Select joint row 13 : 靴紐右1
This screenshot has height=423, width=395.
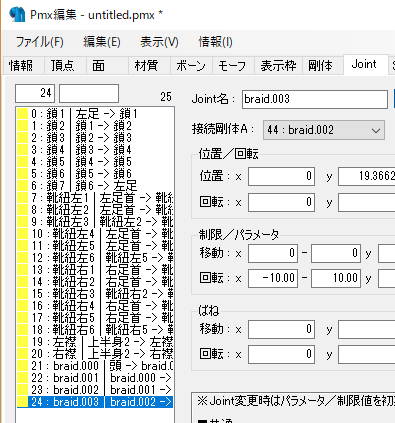pyautogui.click(x=95, y=270)
